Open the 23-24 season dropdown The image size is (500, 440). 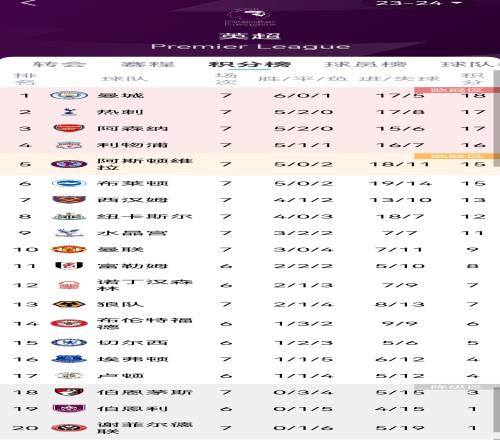click(419, 3)
